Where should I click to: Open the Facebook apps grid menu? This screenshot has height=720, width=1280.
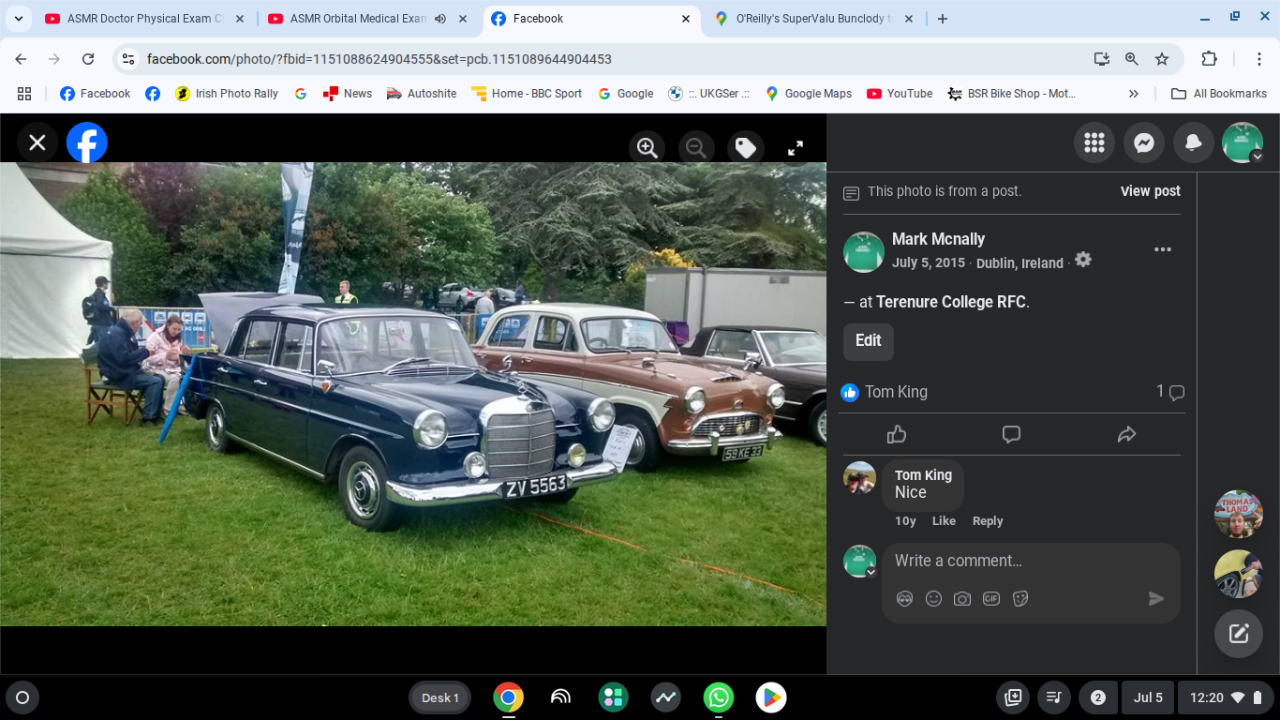1094,143
